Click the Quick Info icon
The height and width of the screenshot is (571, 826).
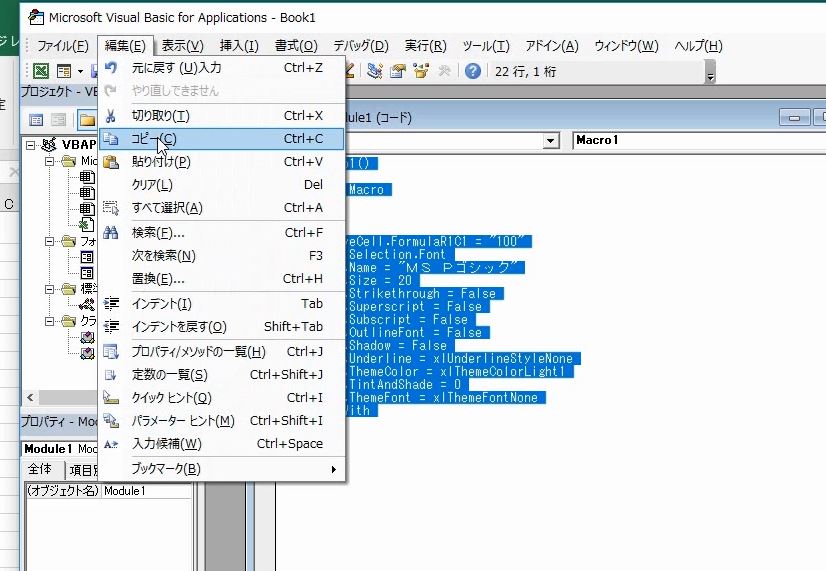tap(111, 398)
